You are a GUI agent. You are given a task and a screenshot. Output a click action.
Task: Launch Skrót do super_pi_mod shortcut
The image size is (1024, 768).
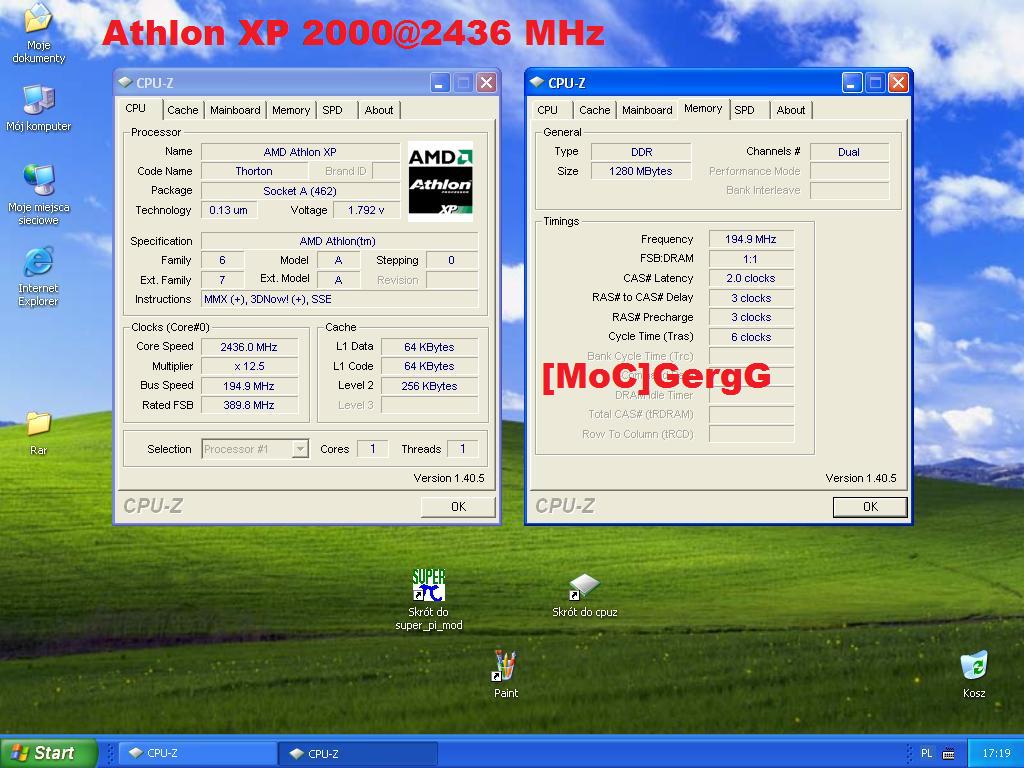coord(428,600)
